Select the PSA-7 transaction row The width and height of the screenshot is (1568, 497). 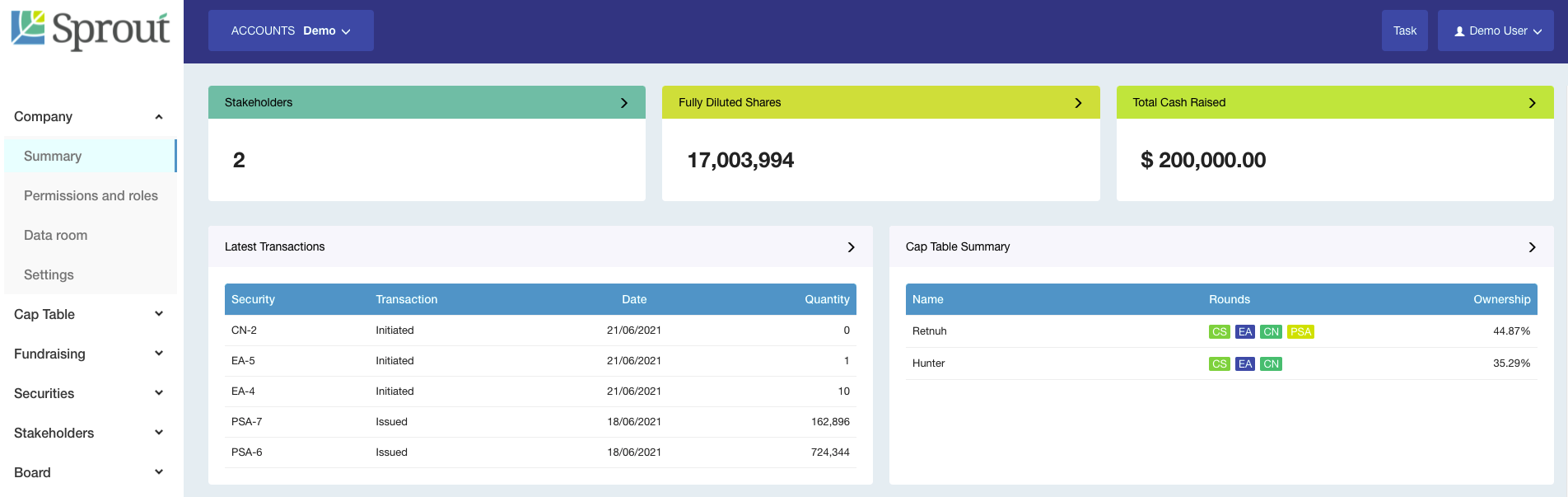click(539, 422)
